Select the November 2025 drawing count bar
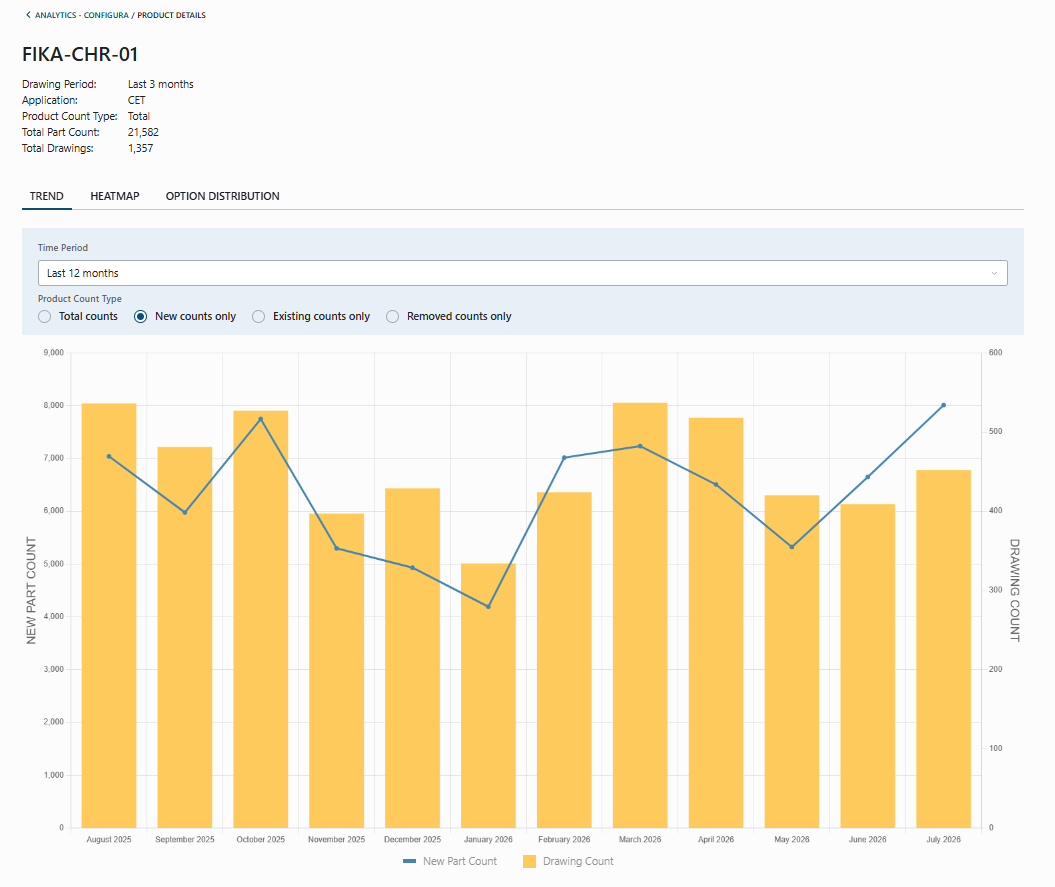 pyautogui.click(x=336, y=670)
